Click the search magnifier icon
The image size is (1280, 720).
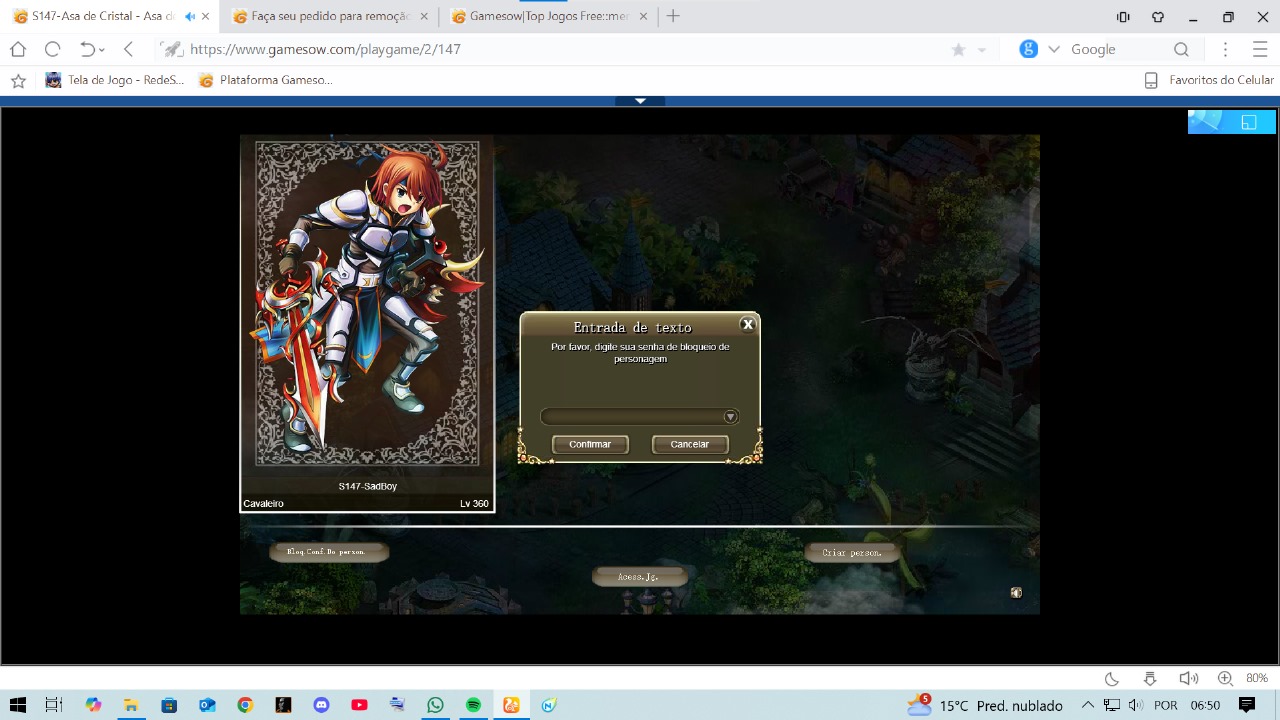point(1181,49)
